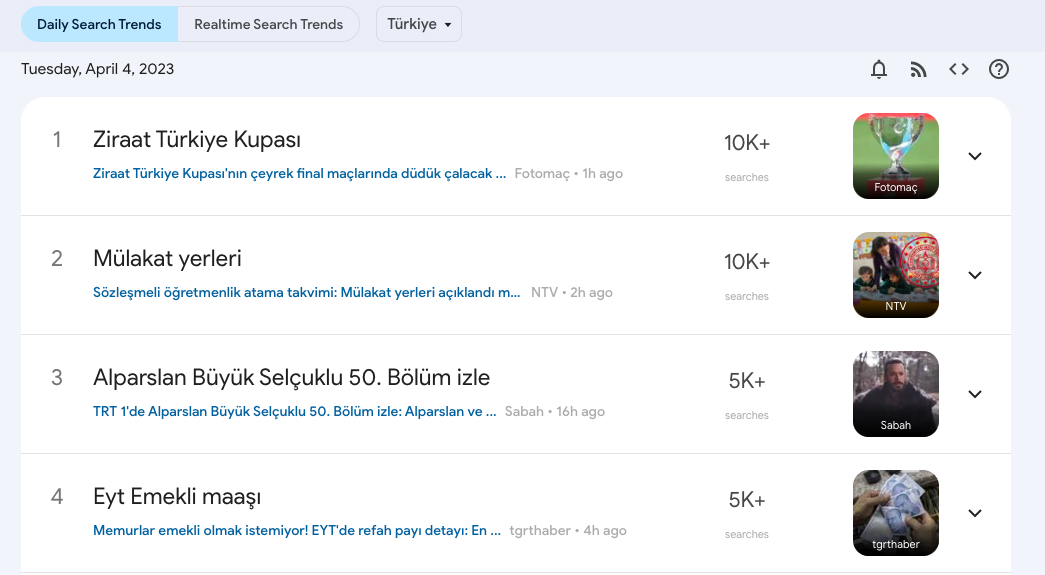Open the TRT 1'de Alparslan article link
This screenshot has width=1045, height=575.
pyautogui.click(x=295, y=412)
